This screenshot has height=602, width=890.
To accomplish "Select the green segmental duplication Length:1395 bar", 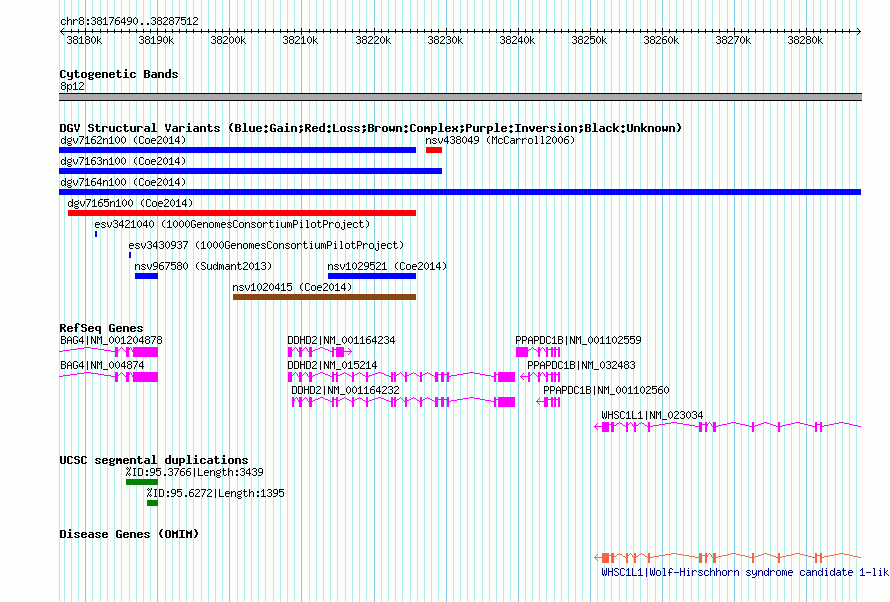I will [152, 503].
